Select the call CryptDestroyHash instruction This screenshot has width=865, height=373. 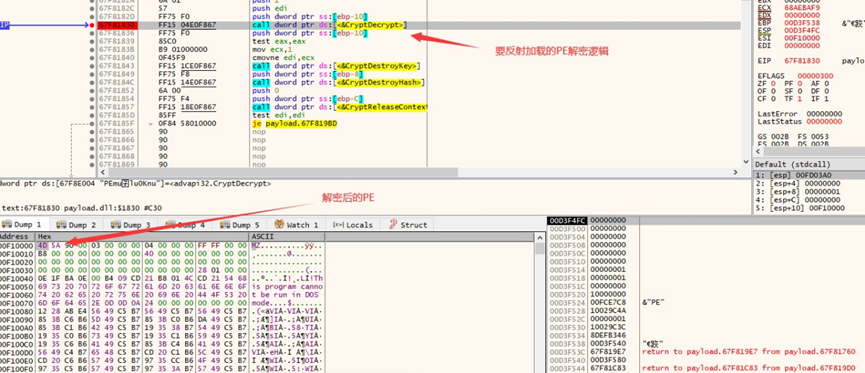pyautogui.click(x=338, y=82)
